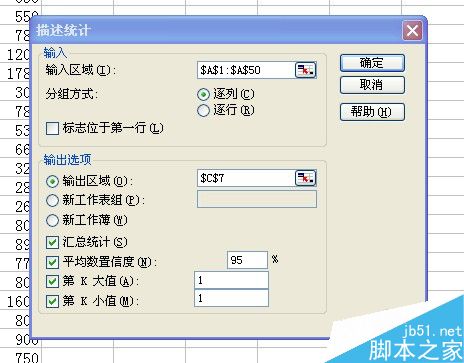Select 输出区域 (O) radio option
The image size is (464, 363).
(x=52, y=181)
